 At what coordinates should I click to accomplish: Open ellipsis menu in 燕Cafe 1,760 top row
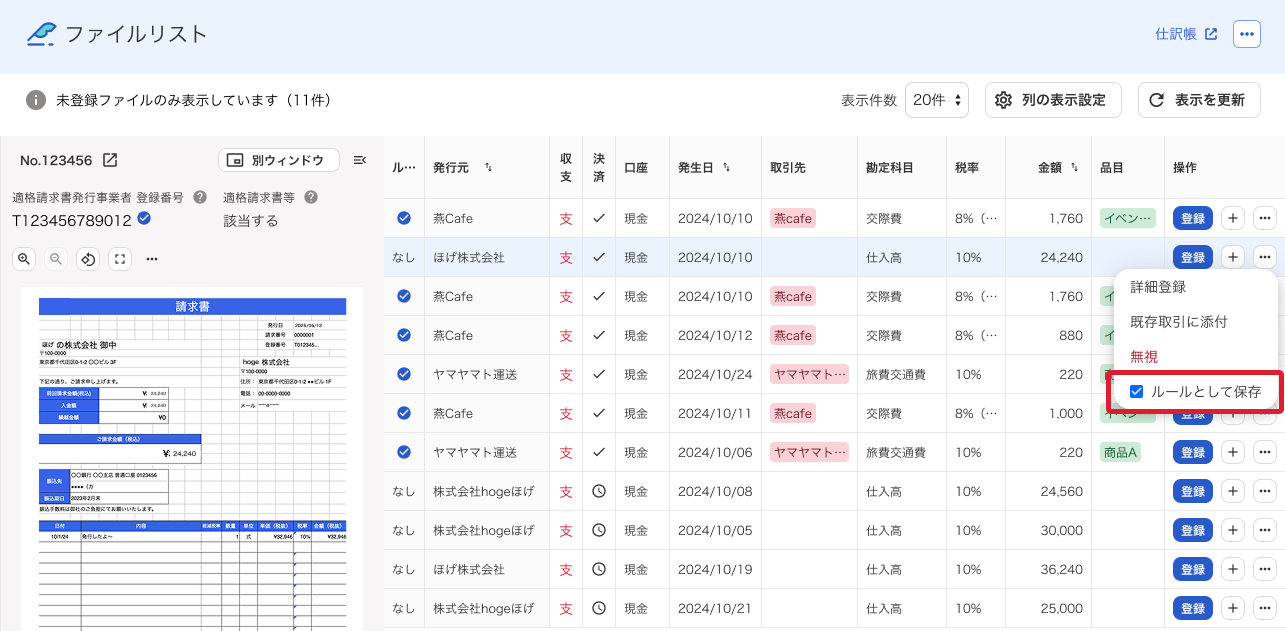[x=1265, y=218]
